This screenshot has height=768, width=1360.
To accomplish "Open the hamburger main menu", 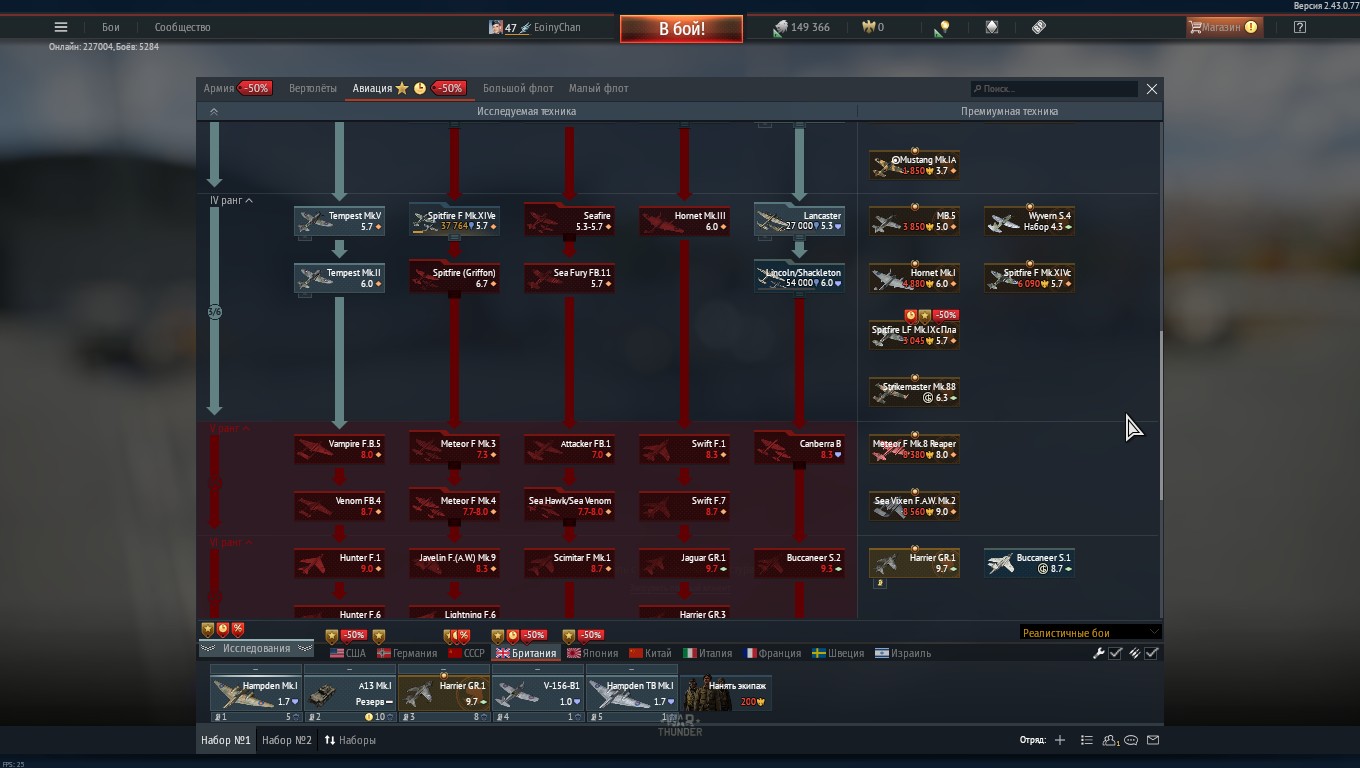I will (x=61, y=28).
